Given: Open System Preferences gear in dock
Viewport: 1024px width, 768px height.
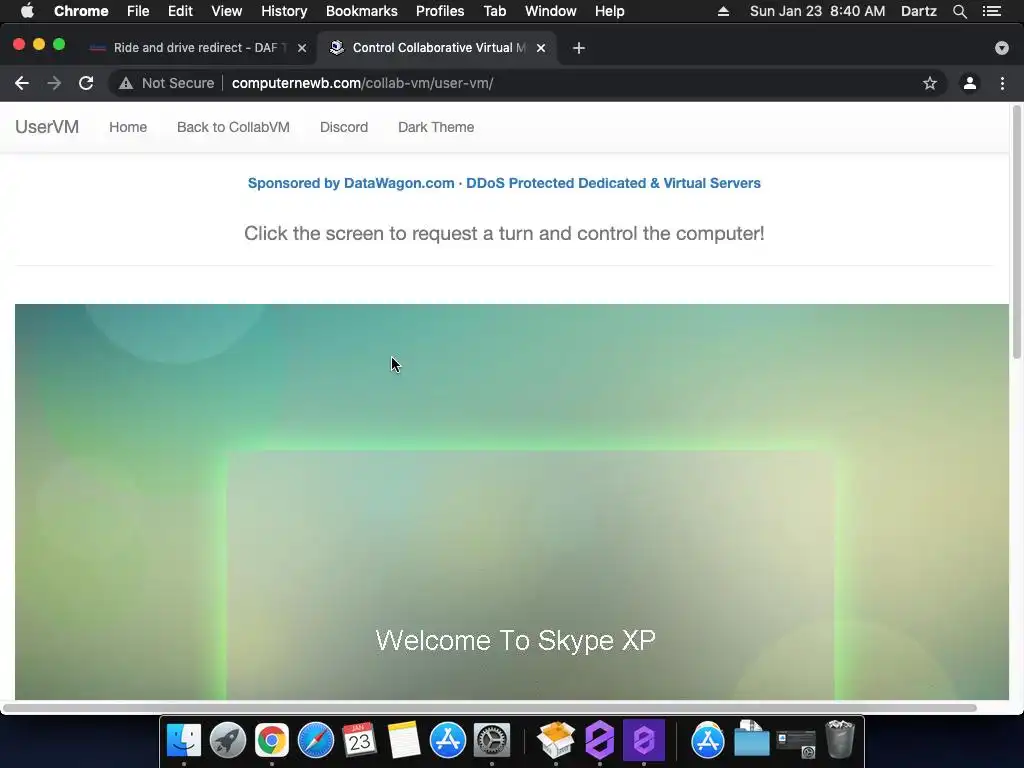Looking at the screenshot, I should (491, 740).
